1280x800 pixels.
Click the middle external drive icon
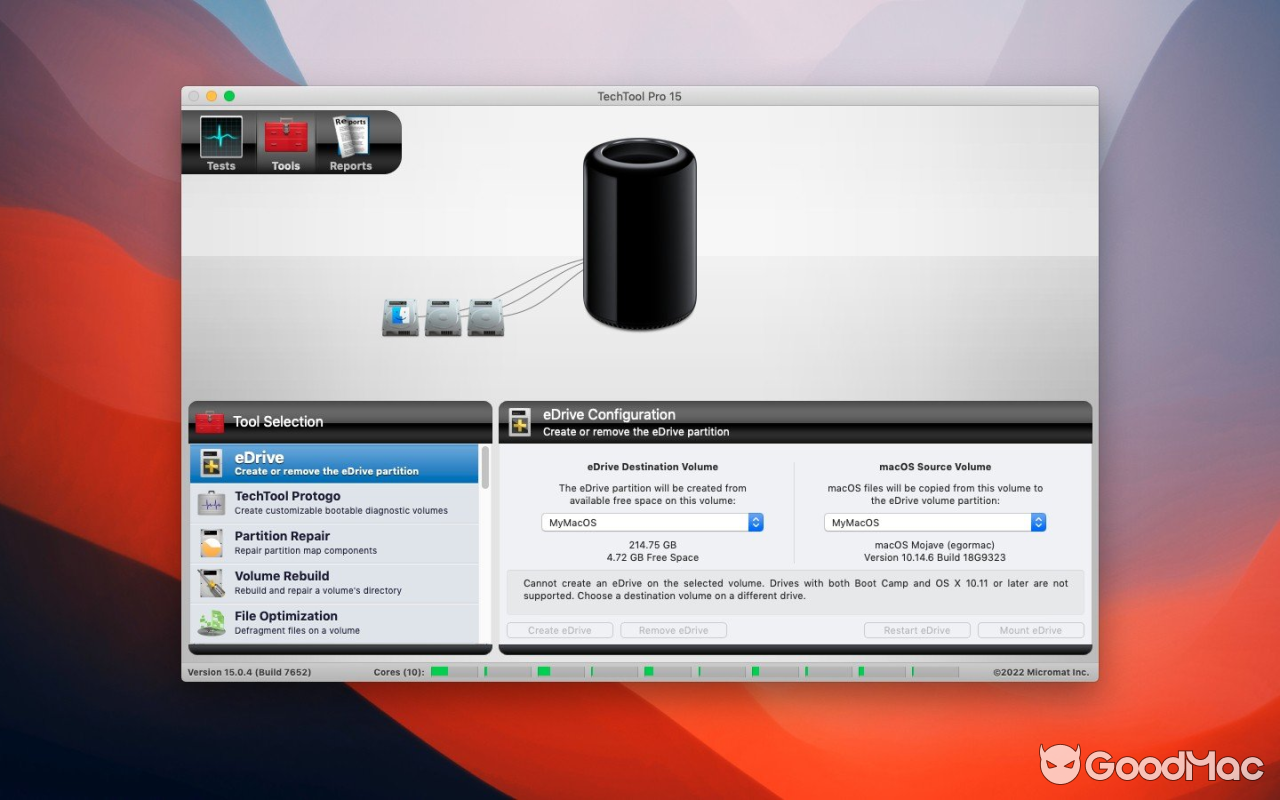(x=442, y=315)
